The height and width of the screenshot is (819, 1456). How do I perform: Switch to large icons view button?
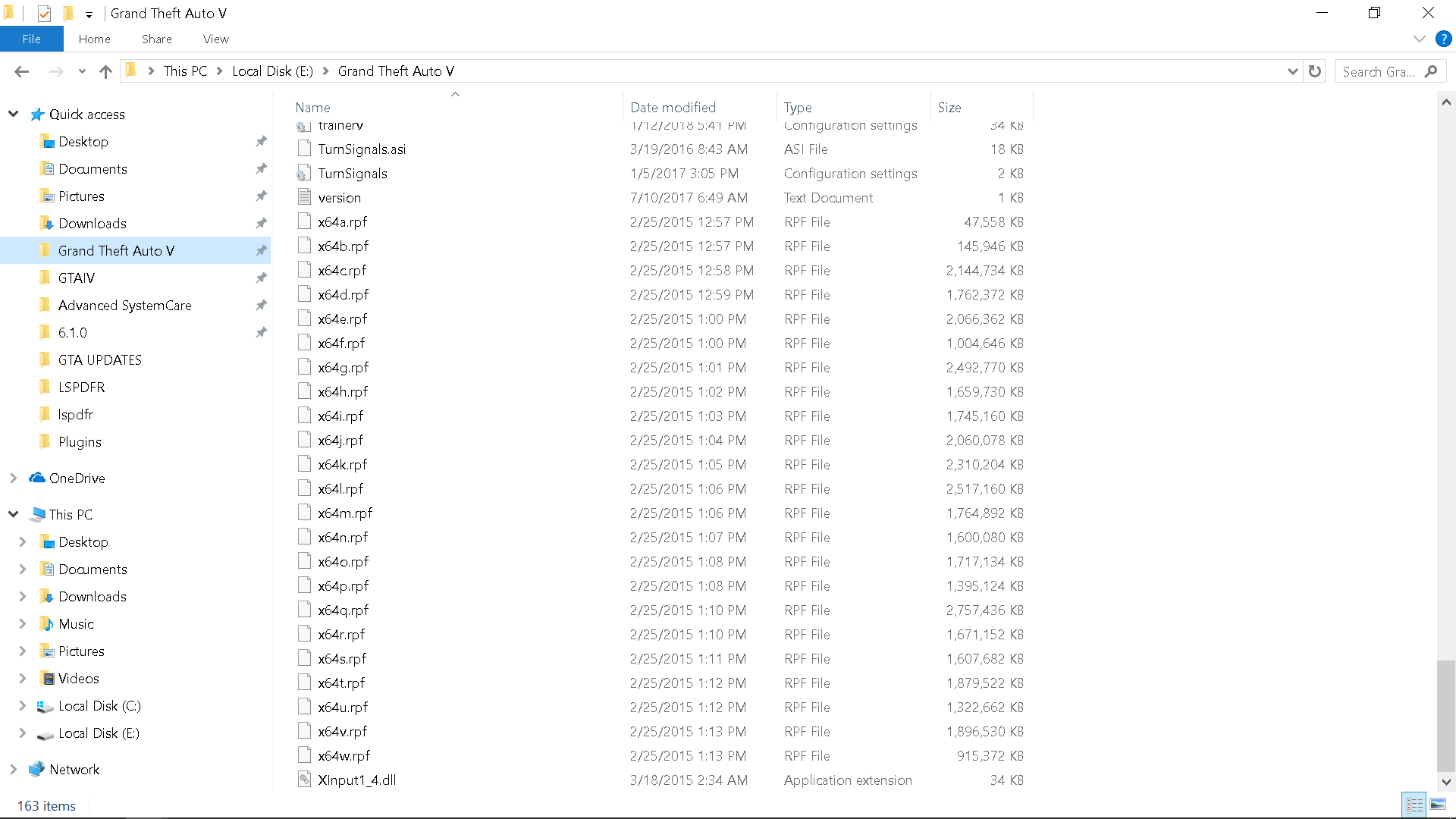point(1438,805)
